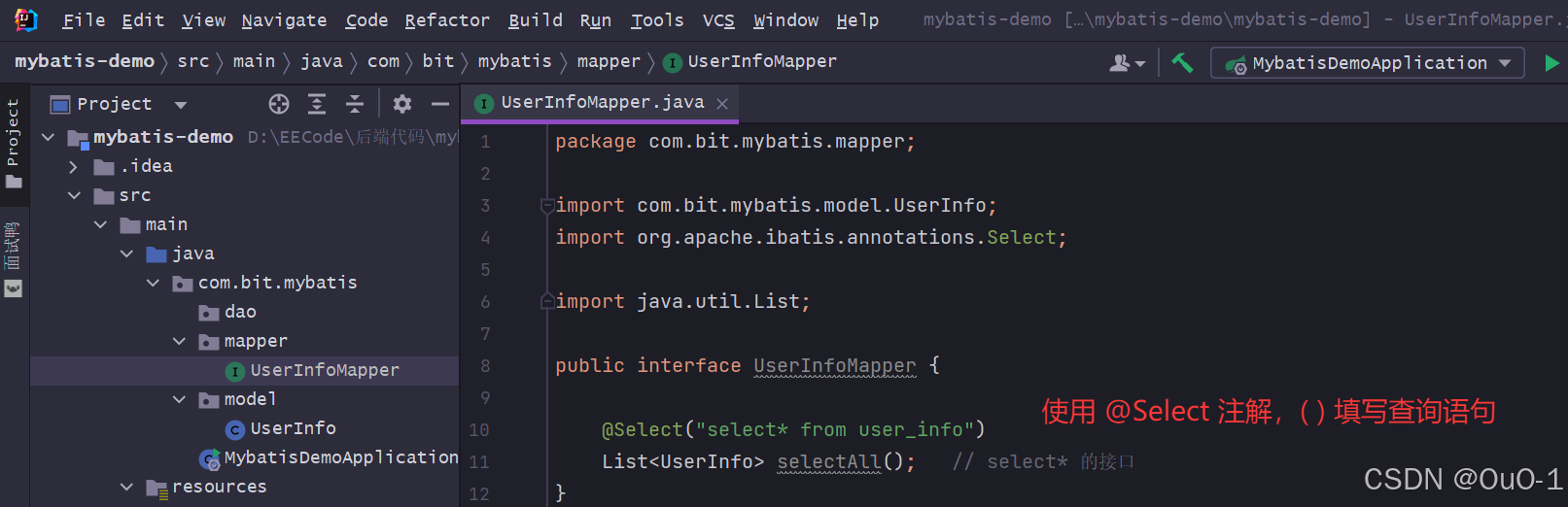Click the fold marker at line 6

(547, 302)
